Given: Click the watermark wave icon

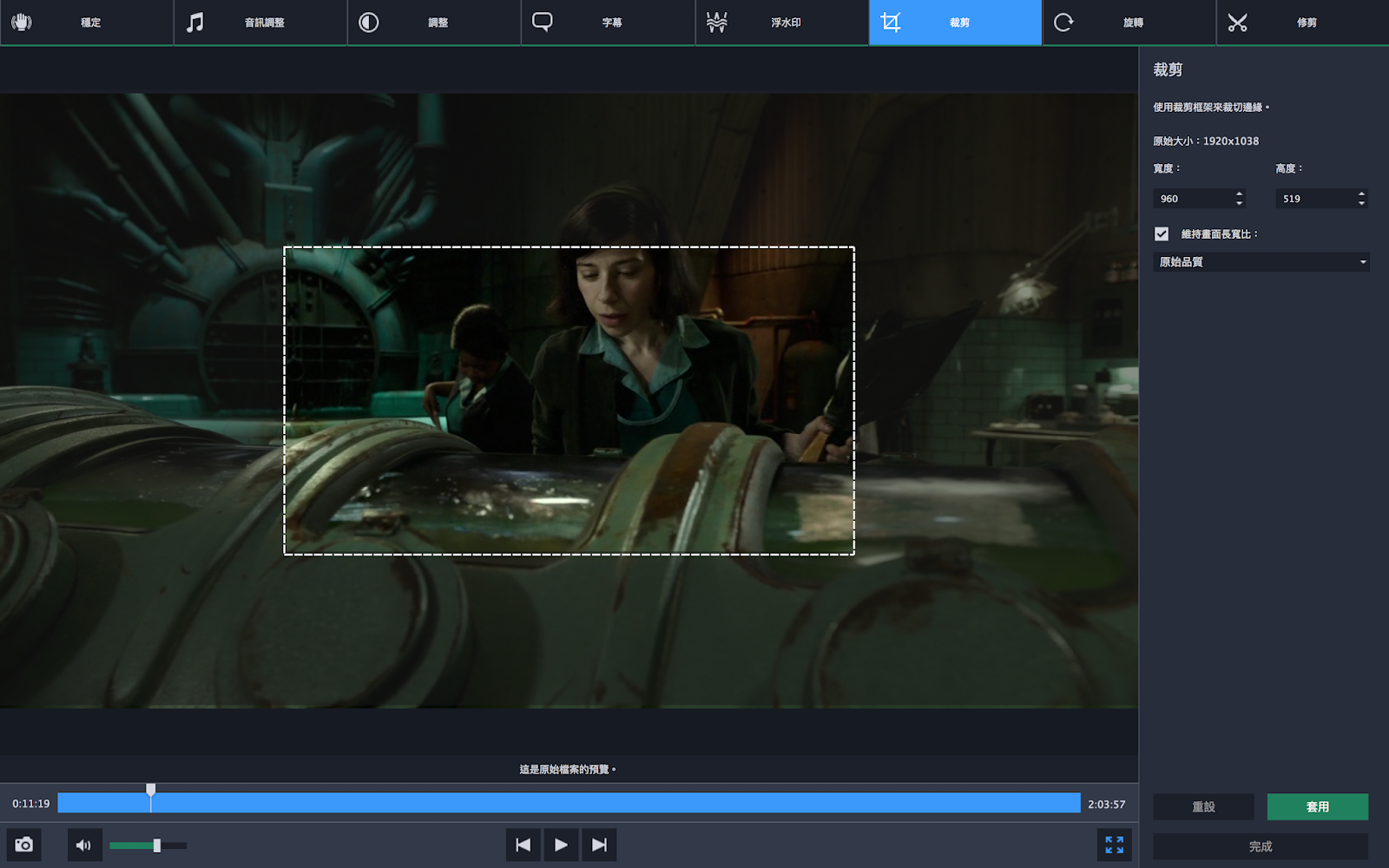Looking at the screenshot, I should click(x=716, y=22).
